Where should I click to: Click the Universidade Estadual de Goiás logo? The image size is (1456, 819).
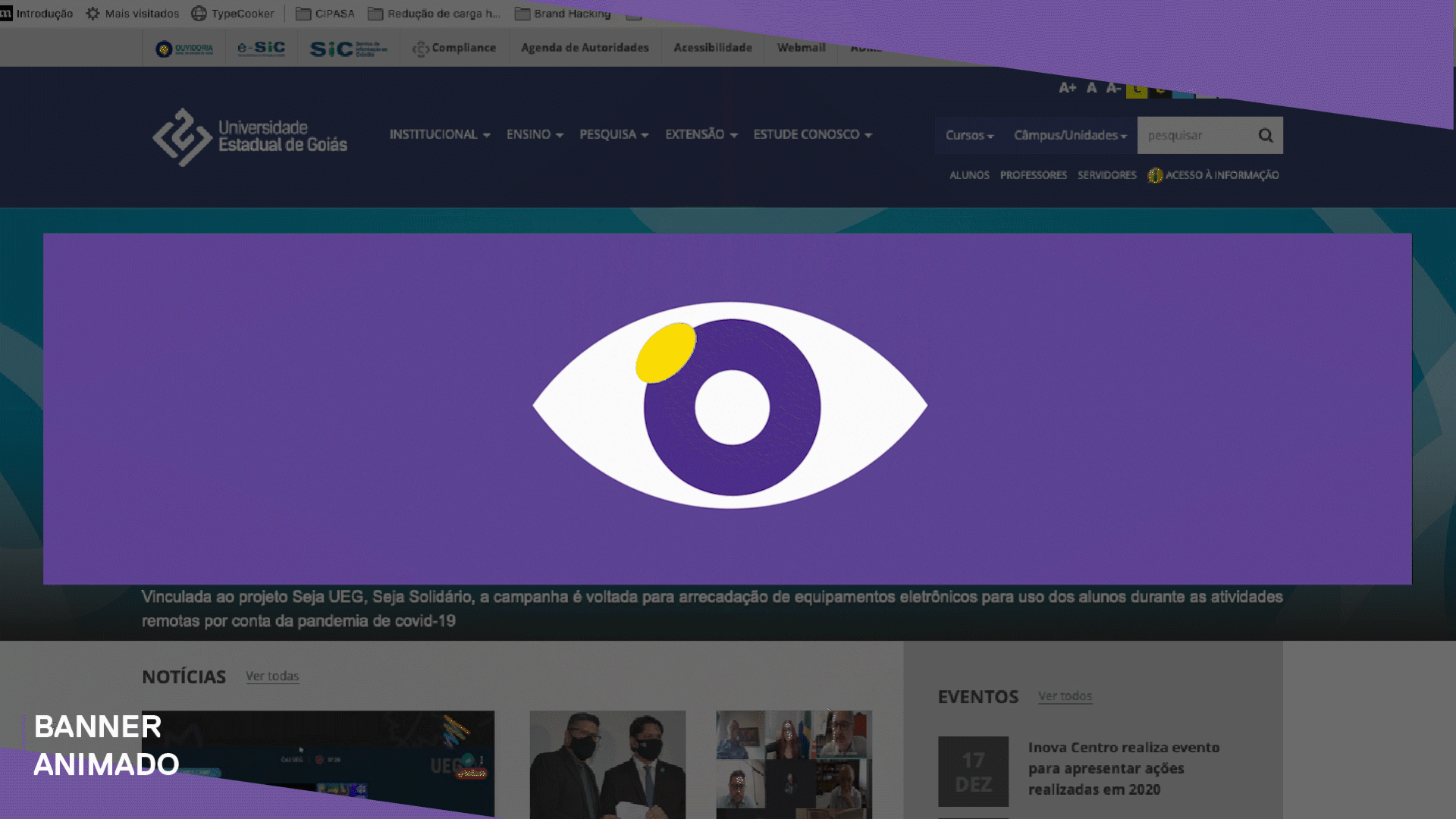pos(250,136)
